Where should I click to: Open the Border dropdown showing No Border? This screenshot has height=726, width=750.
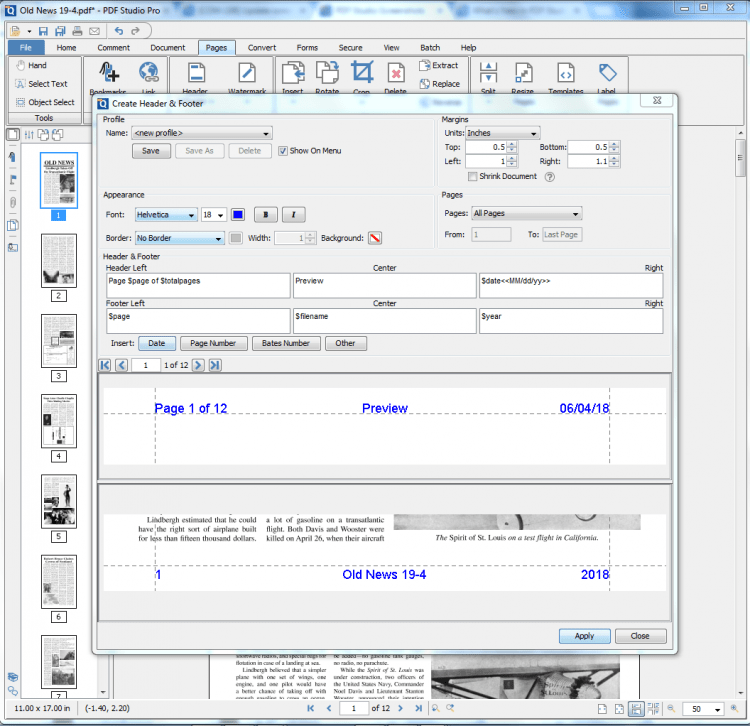coord(180,238)
